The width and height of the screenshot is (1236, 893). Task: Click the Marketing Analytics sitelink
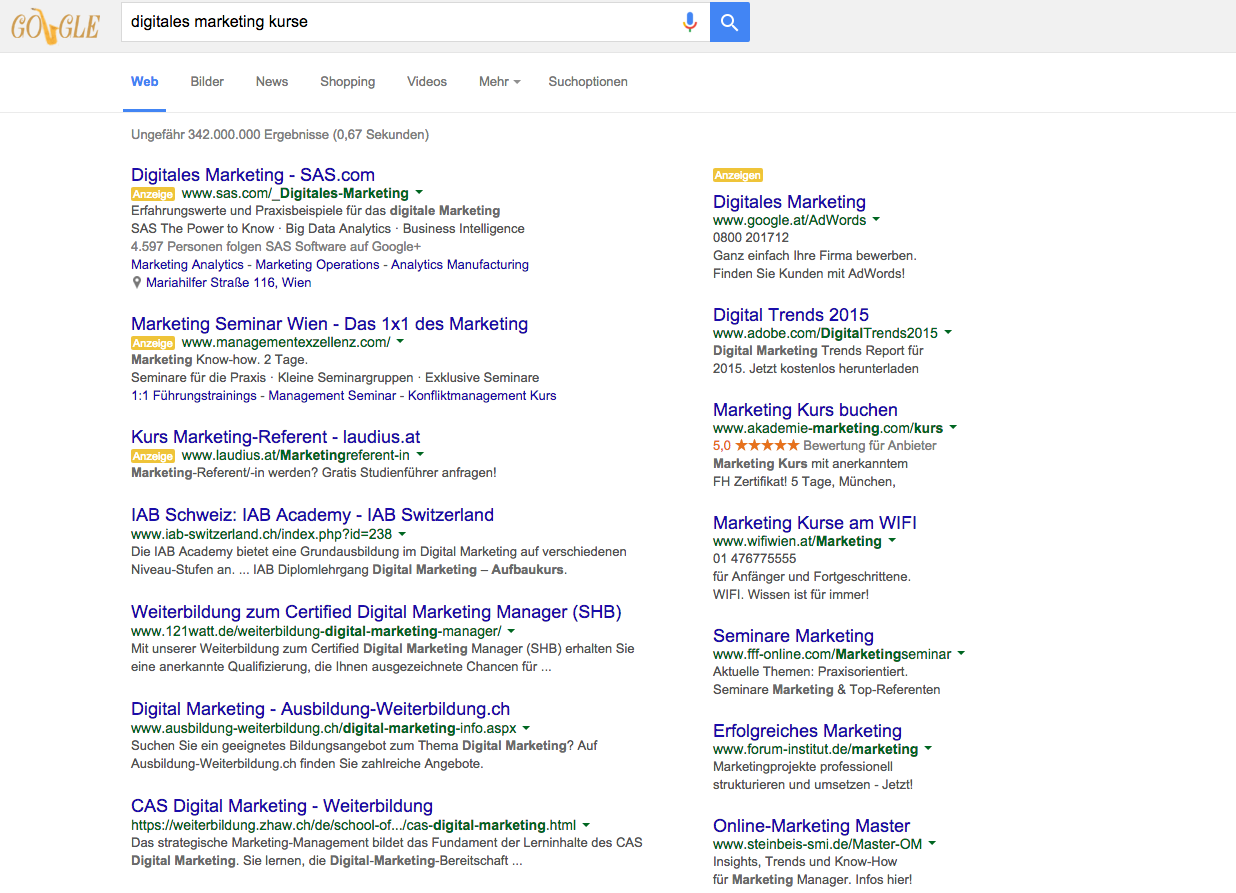pos(187,265)
